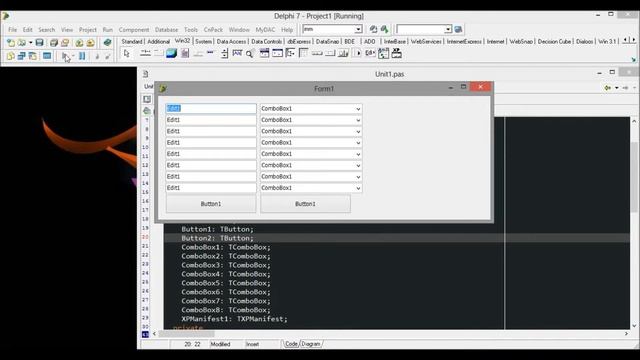Open the Help contents book icon

tap(107, 42)
